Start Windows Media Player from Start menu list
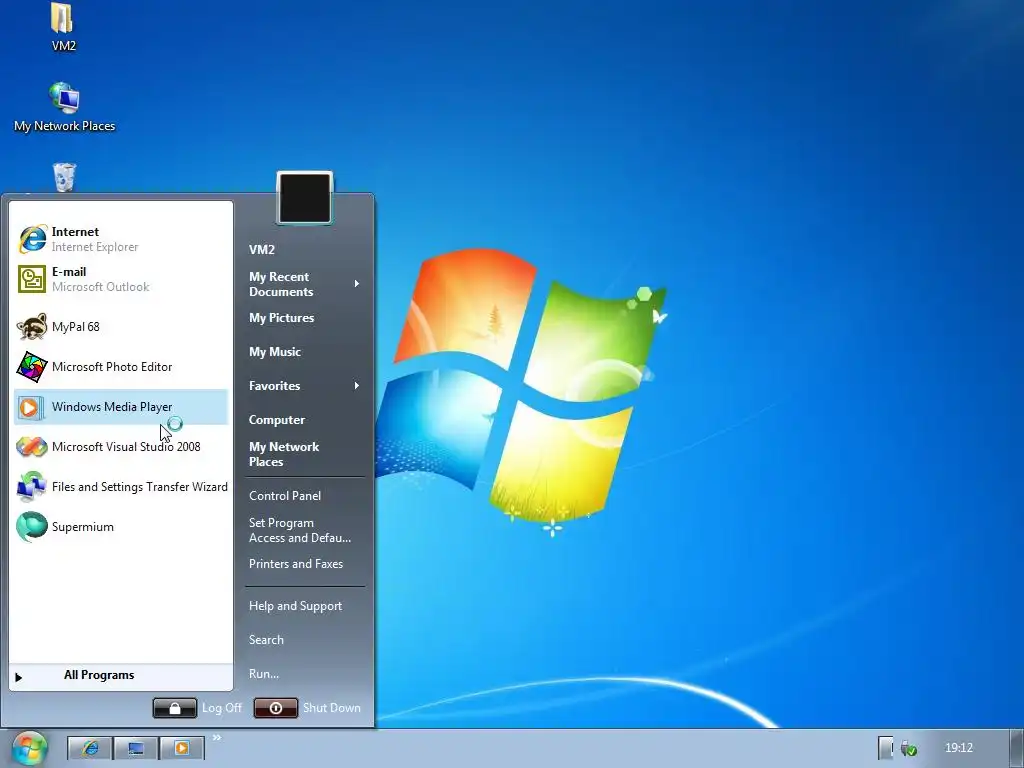Screen dimensions: 1024x768 click(121, 407)
